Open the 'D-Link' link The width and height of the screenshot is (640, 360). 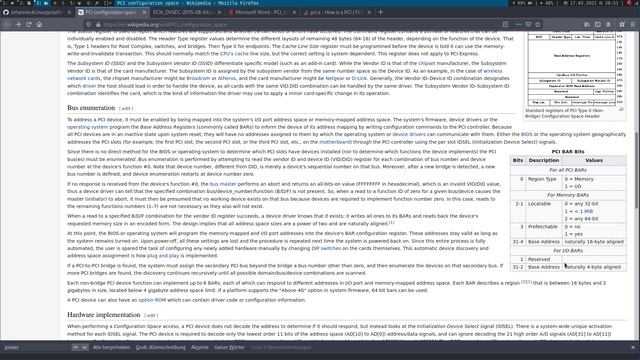click(359, 78)
